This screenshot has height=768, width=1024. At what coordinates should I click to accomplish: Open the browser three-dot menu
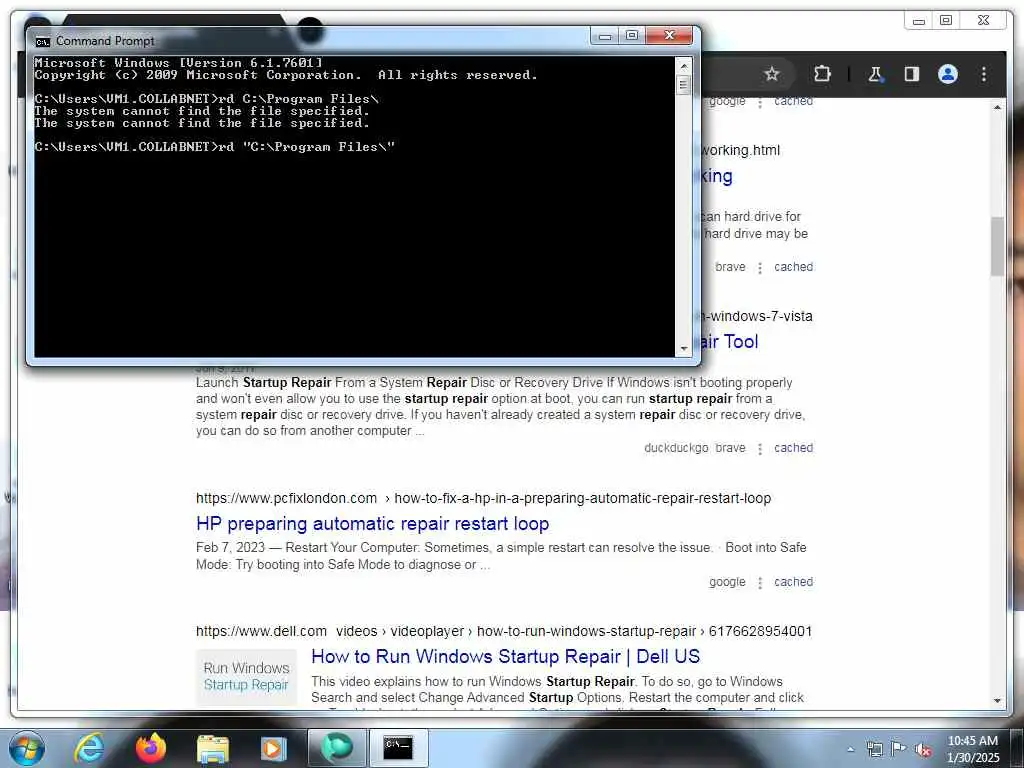click(984, 74)
